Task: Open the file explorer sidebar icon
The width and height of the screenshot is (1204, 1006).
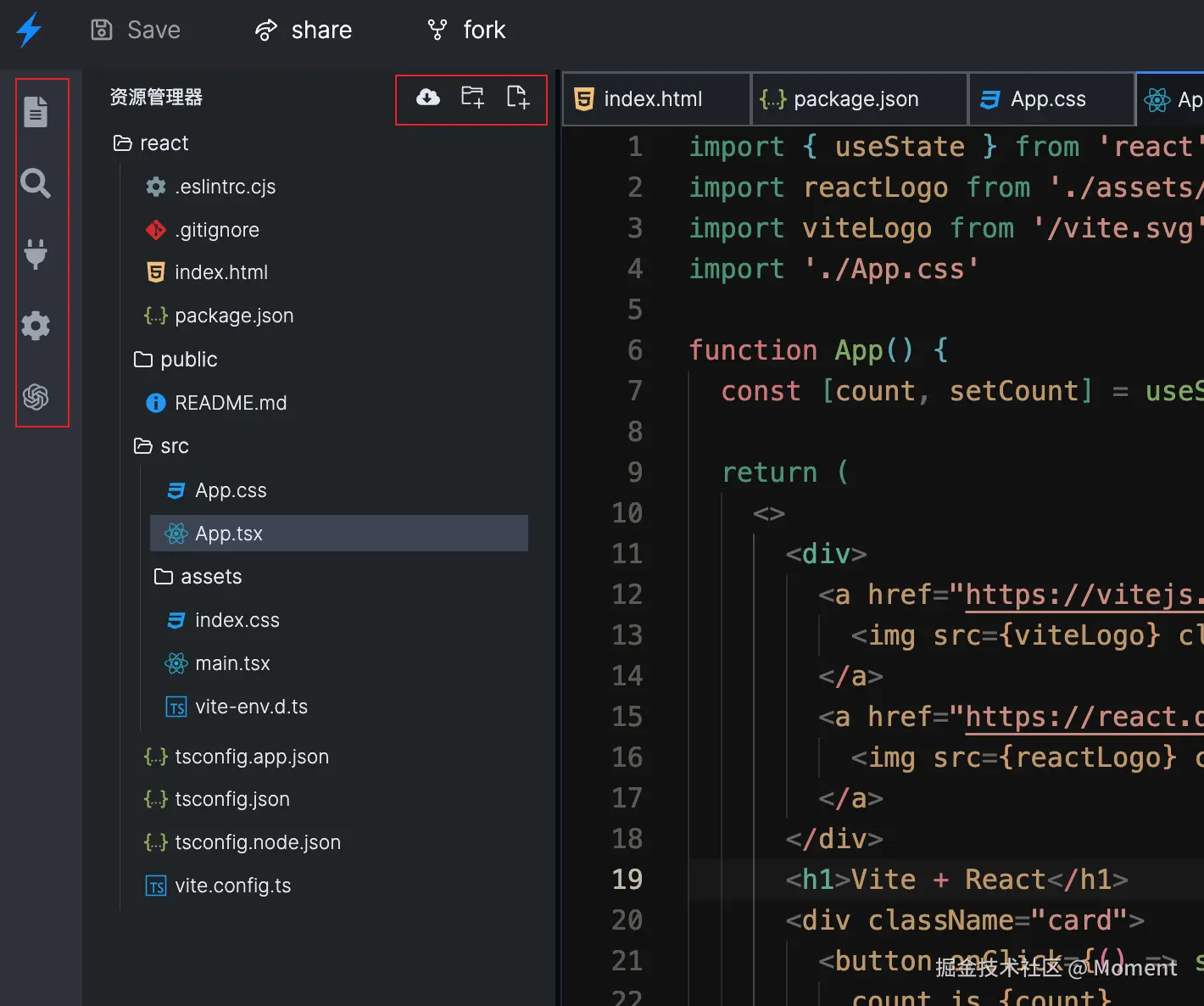Action: coord(36,111)
